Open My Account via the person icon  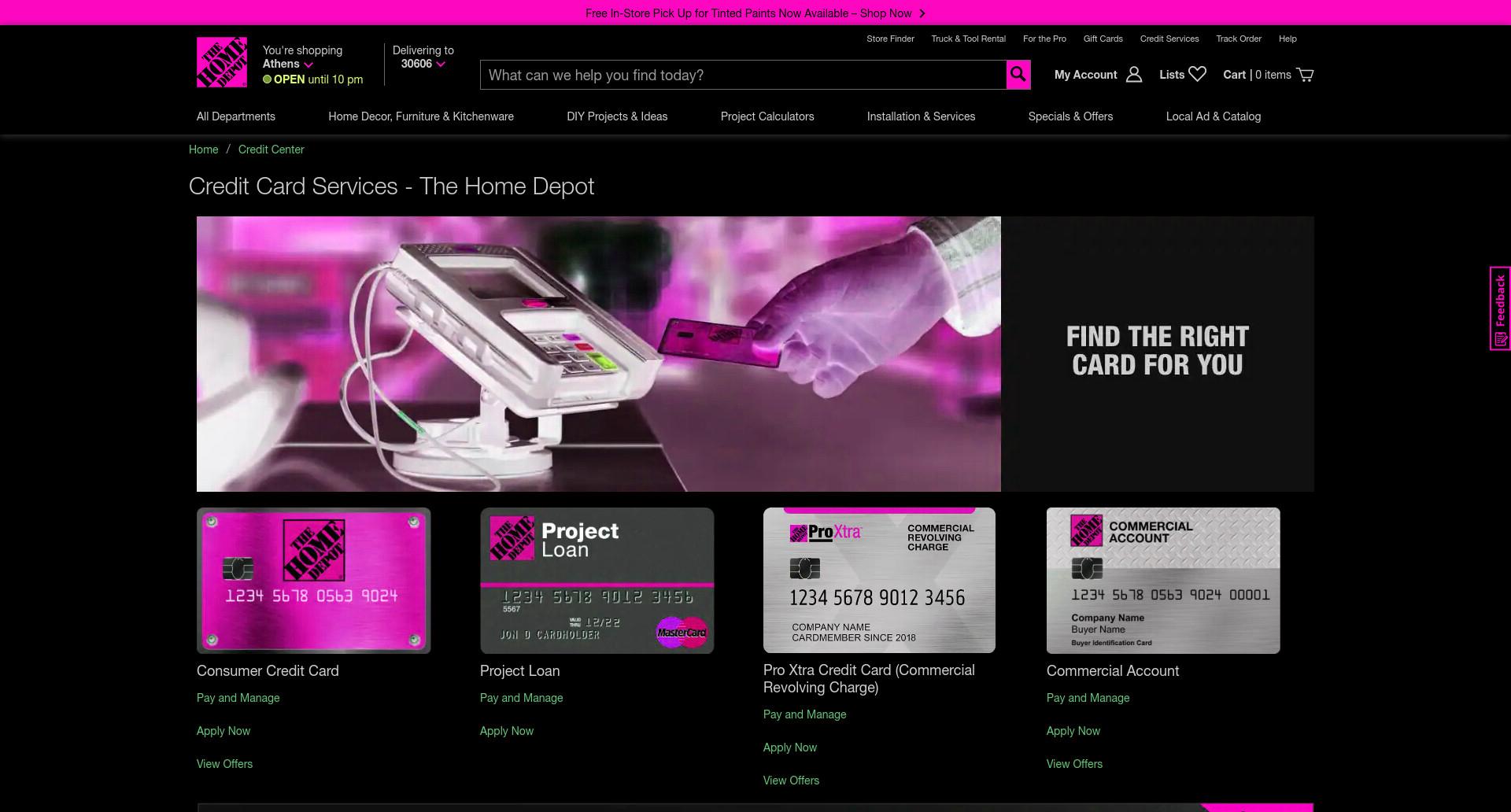[x=1134, y=75]
